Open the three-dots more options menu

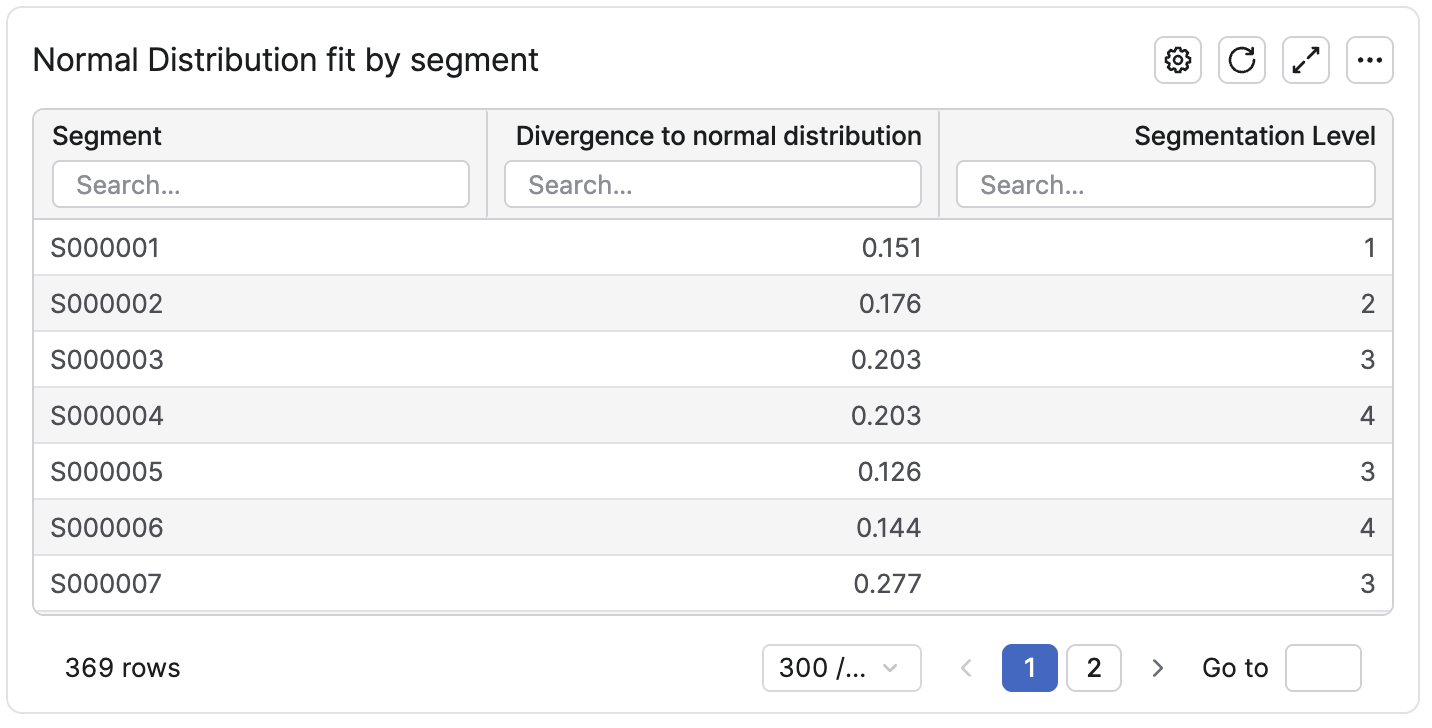pyautogui.click(x=1370, y=61)
